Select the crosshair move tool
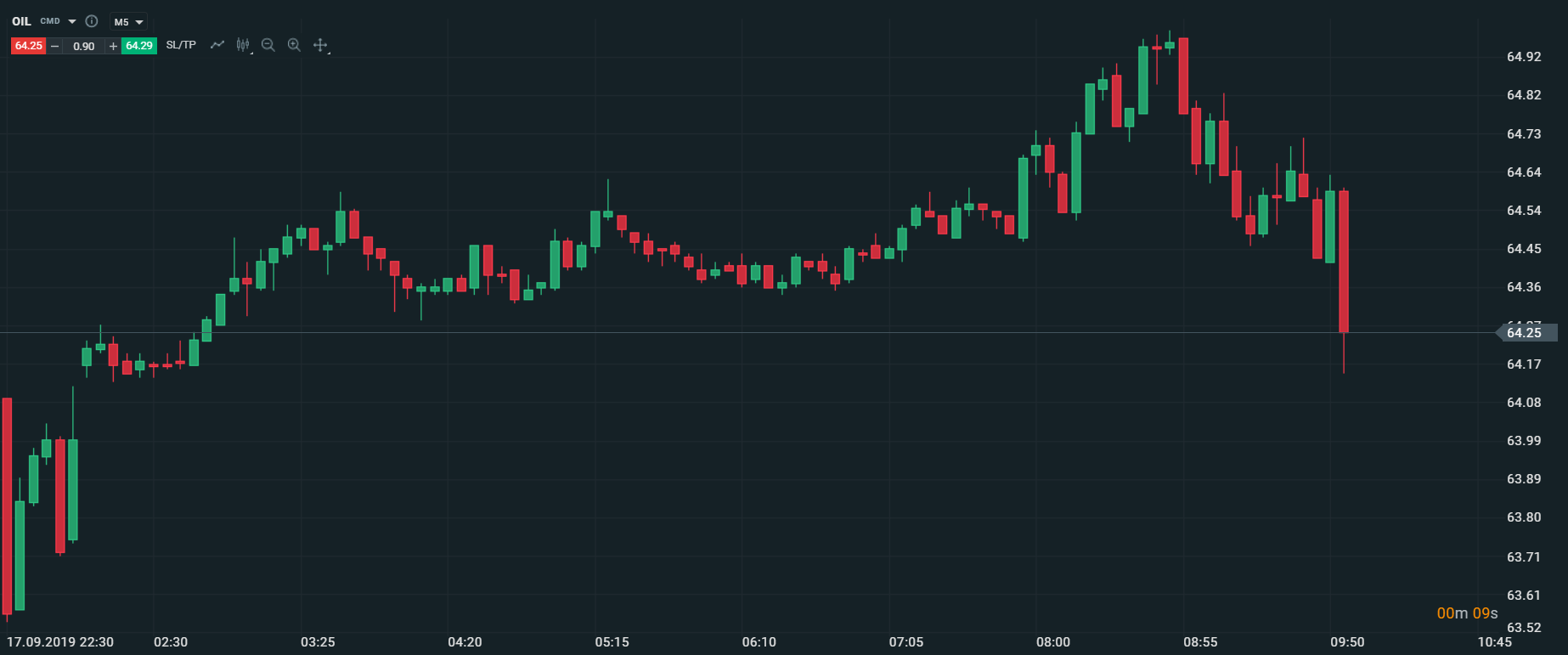1568x655 pixels. pos(320,45)
